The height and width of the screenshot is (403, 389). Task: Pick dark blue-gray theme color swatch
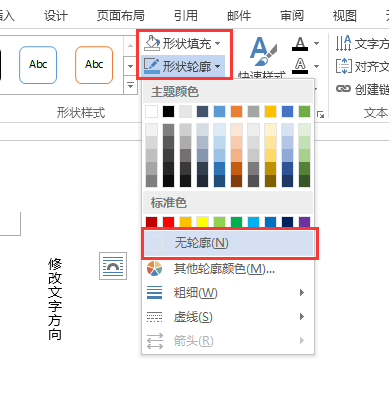tap(202, 112)
